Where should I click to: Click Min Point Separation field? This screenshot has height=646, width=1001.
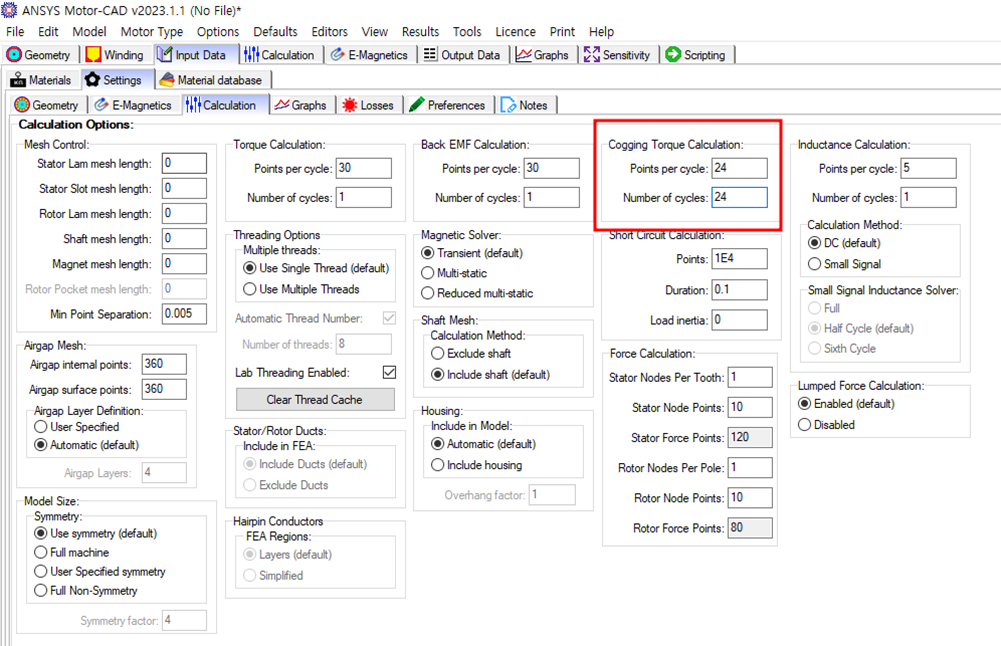184,314
